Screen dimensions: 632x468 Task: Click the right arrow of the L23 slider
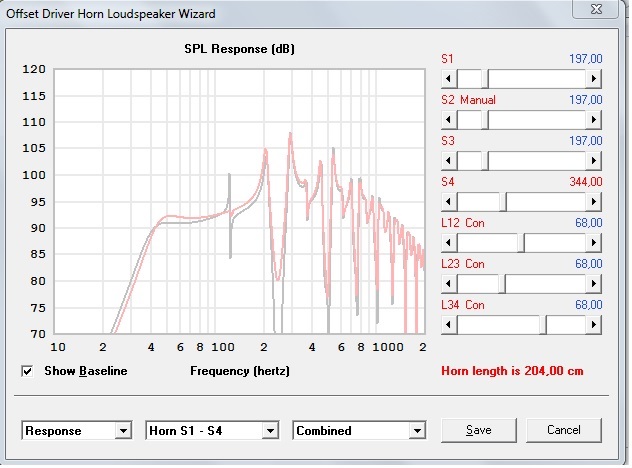click(x=594, y=284)
